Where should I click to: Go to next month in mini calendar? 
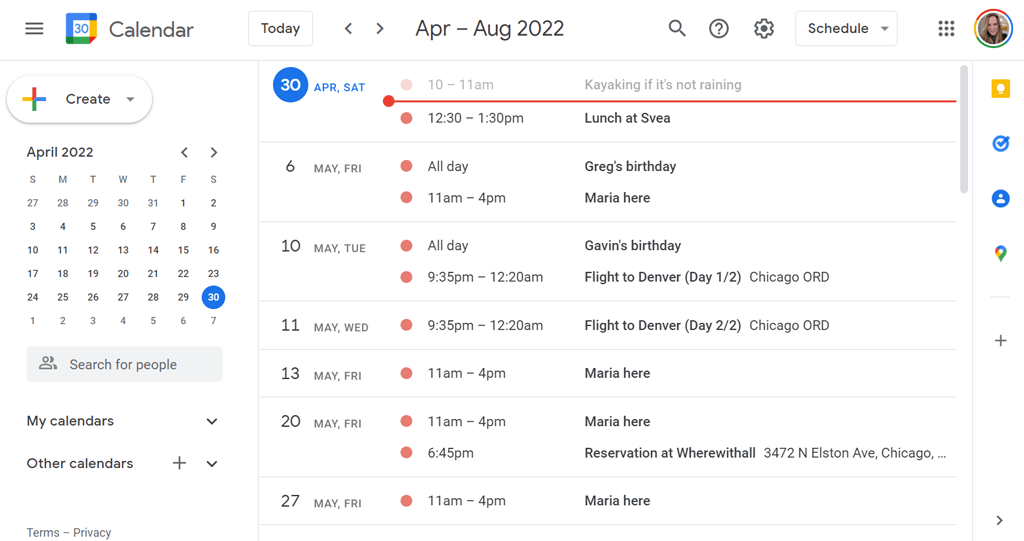pos(214,152)
